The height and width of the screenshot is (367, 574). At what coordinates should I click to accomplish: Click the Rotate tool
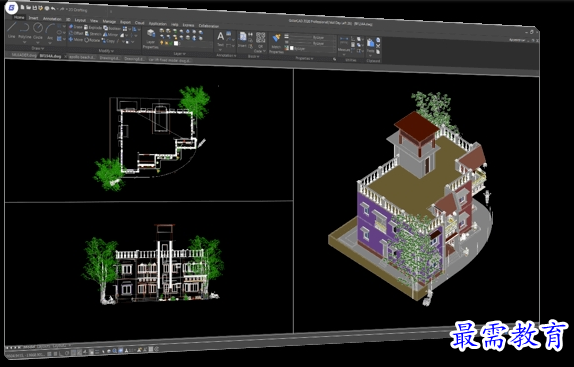click(92, 40)
